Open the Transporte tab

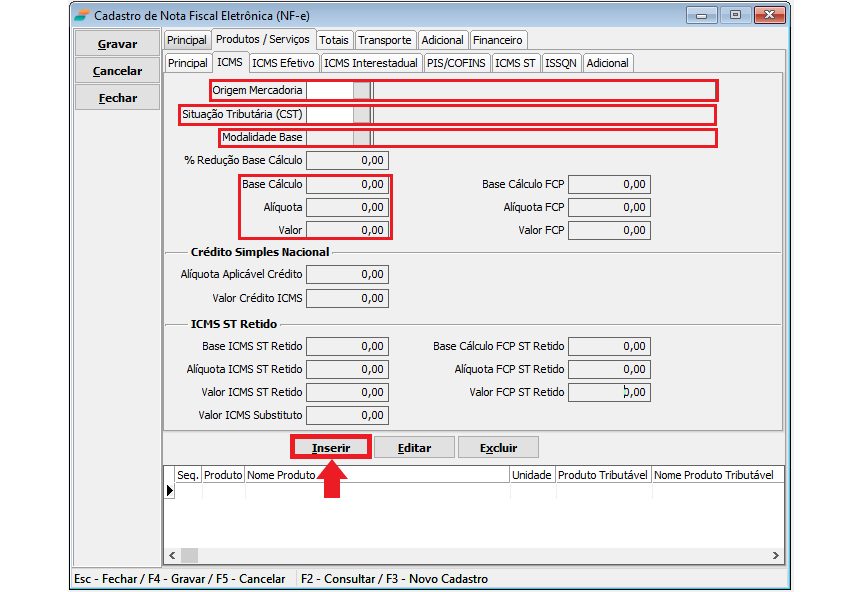(x=385, y=40)
